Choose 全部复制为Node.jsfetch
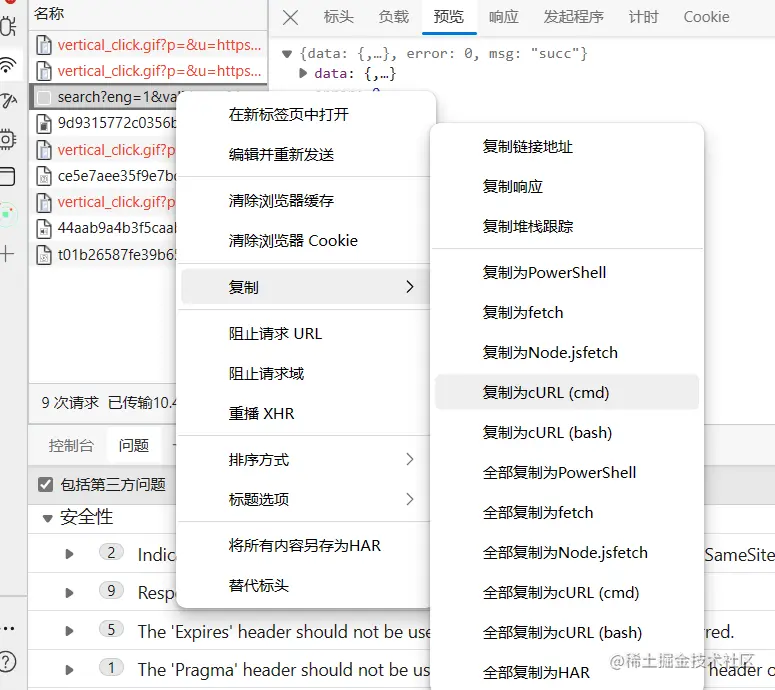The width and height of the screenshot is (775, 690). pos(567,553)
